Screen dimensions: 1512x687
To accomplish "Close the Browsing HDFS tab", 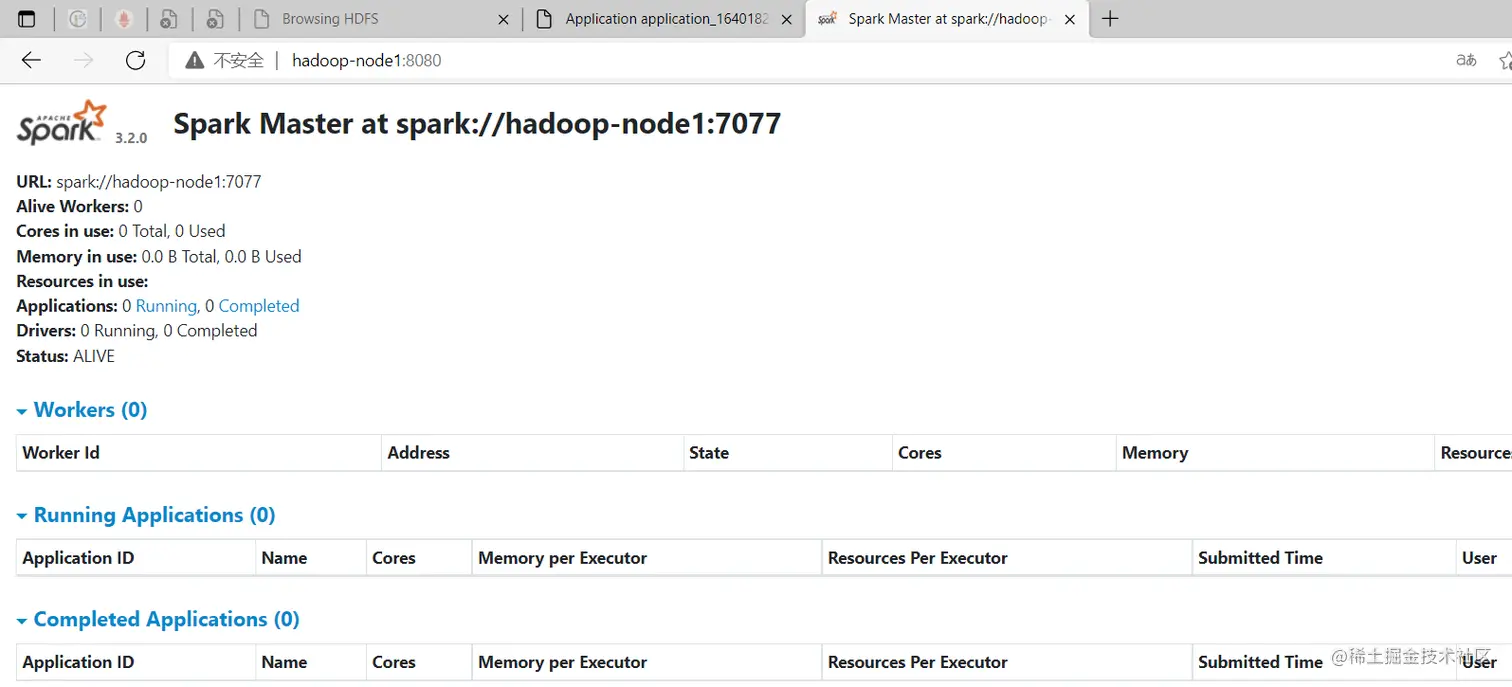I will (x=503, y=19).
